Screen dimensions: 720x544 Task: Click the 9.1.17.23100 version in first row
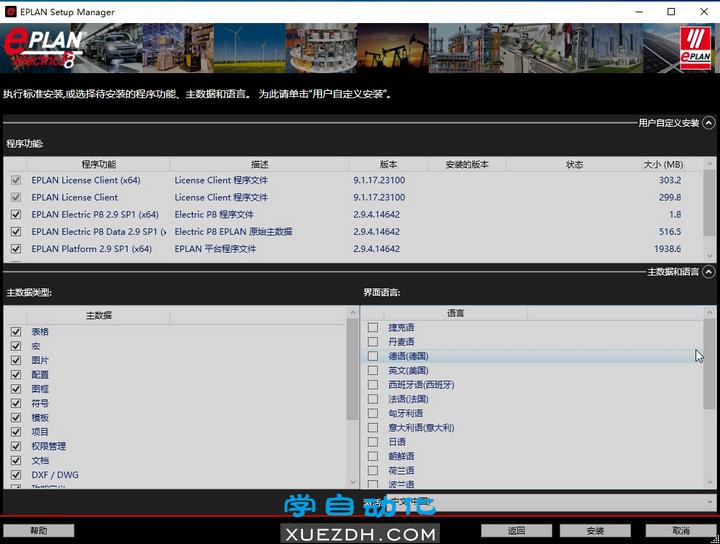tap(379, 180)
